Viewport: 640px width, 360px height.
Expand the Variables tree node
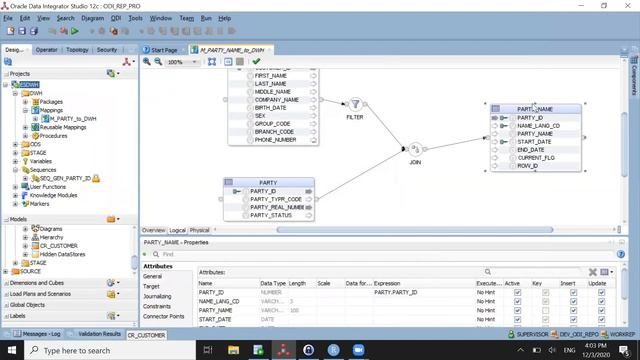point(16,161)
